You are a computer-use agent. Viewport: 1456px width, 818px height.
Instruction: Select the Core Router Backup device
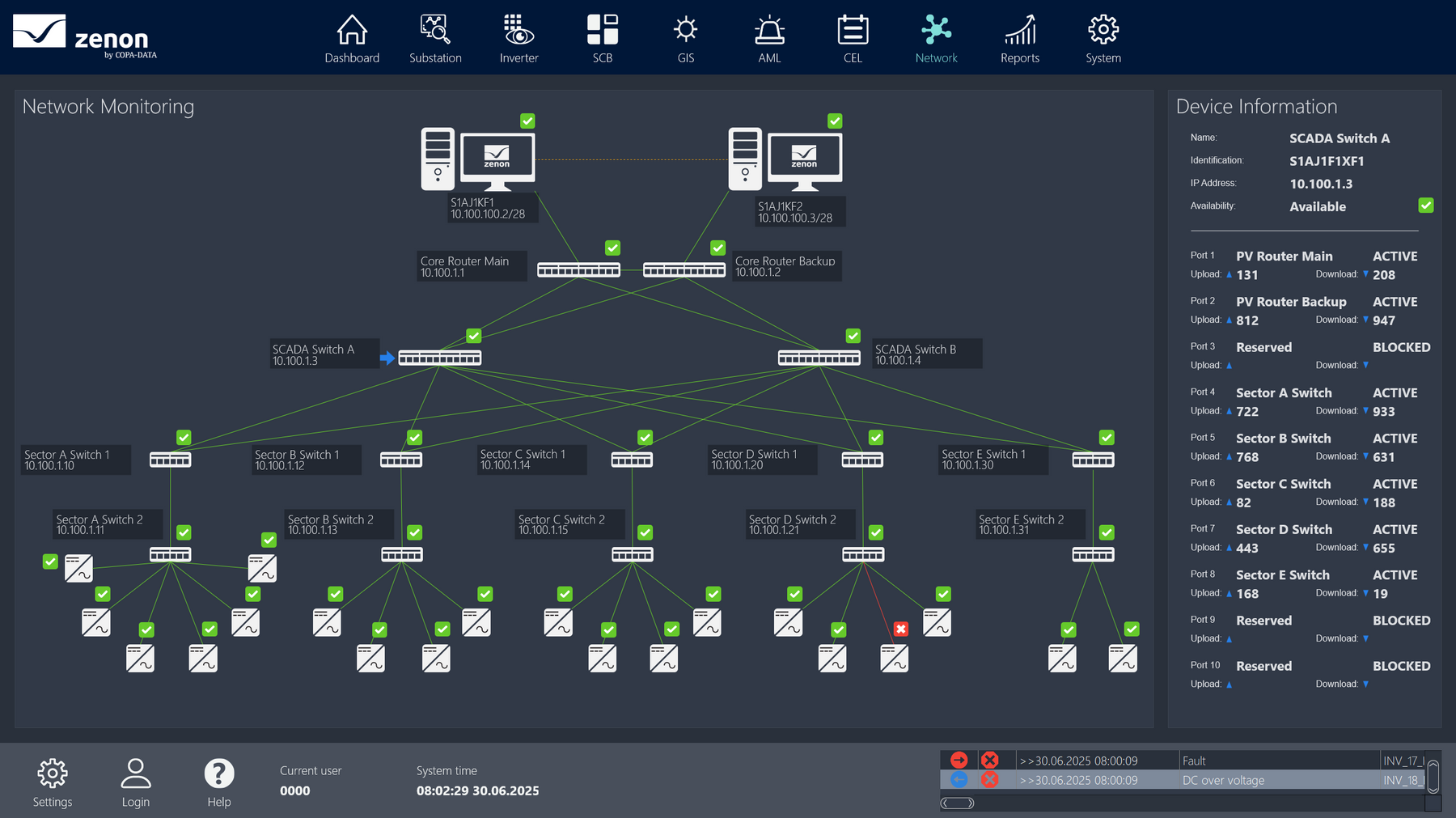point(684,269)
